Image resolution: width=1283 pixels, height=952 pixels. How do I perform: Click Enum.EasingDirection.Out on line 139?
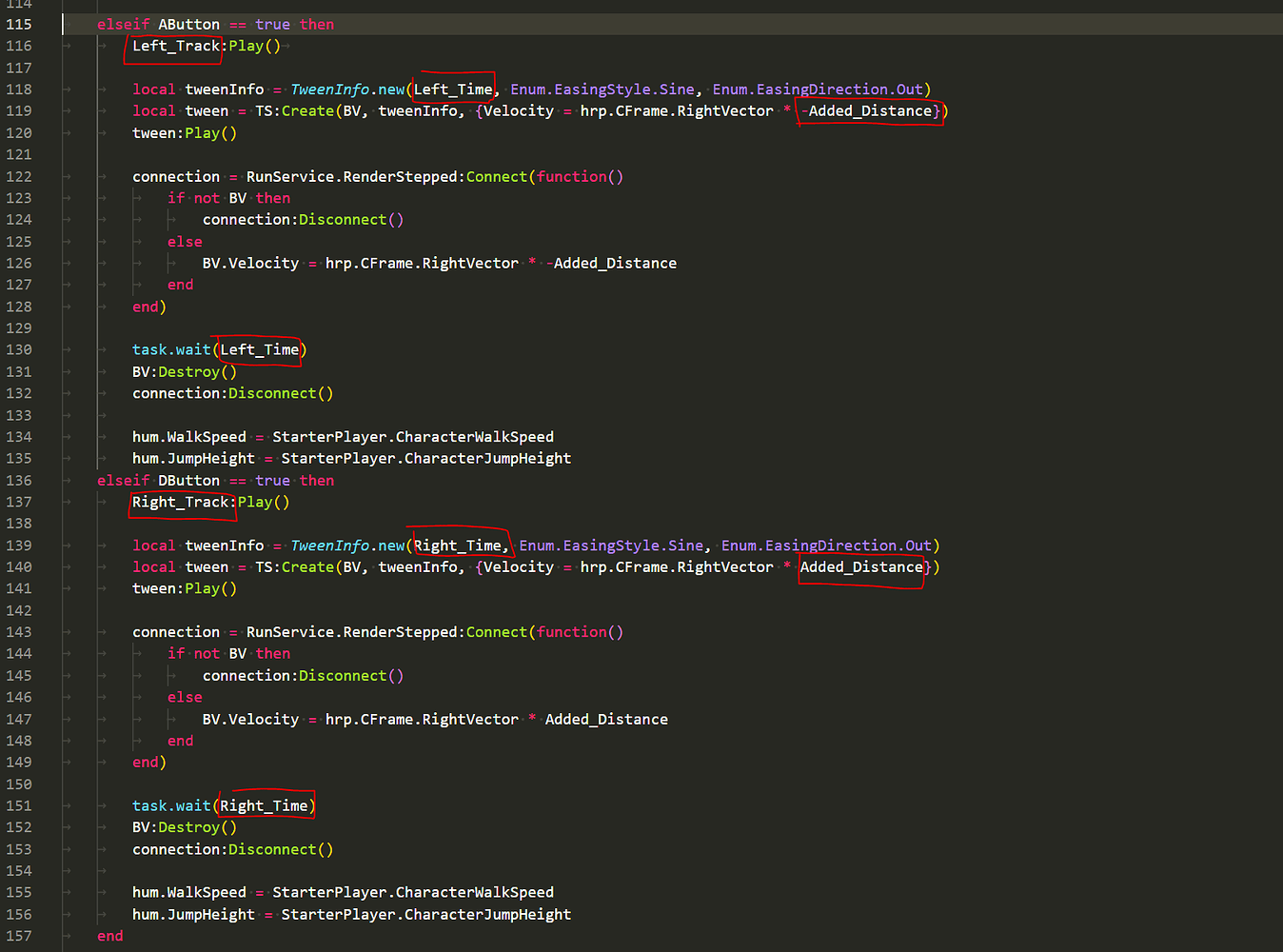(830, 545)
